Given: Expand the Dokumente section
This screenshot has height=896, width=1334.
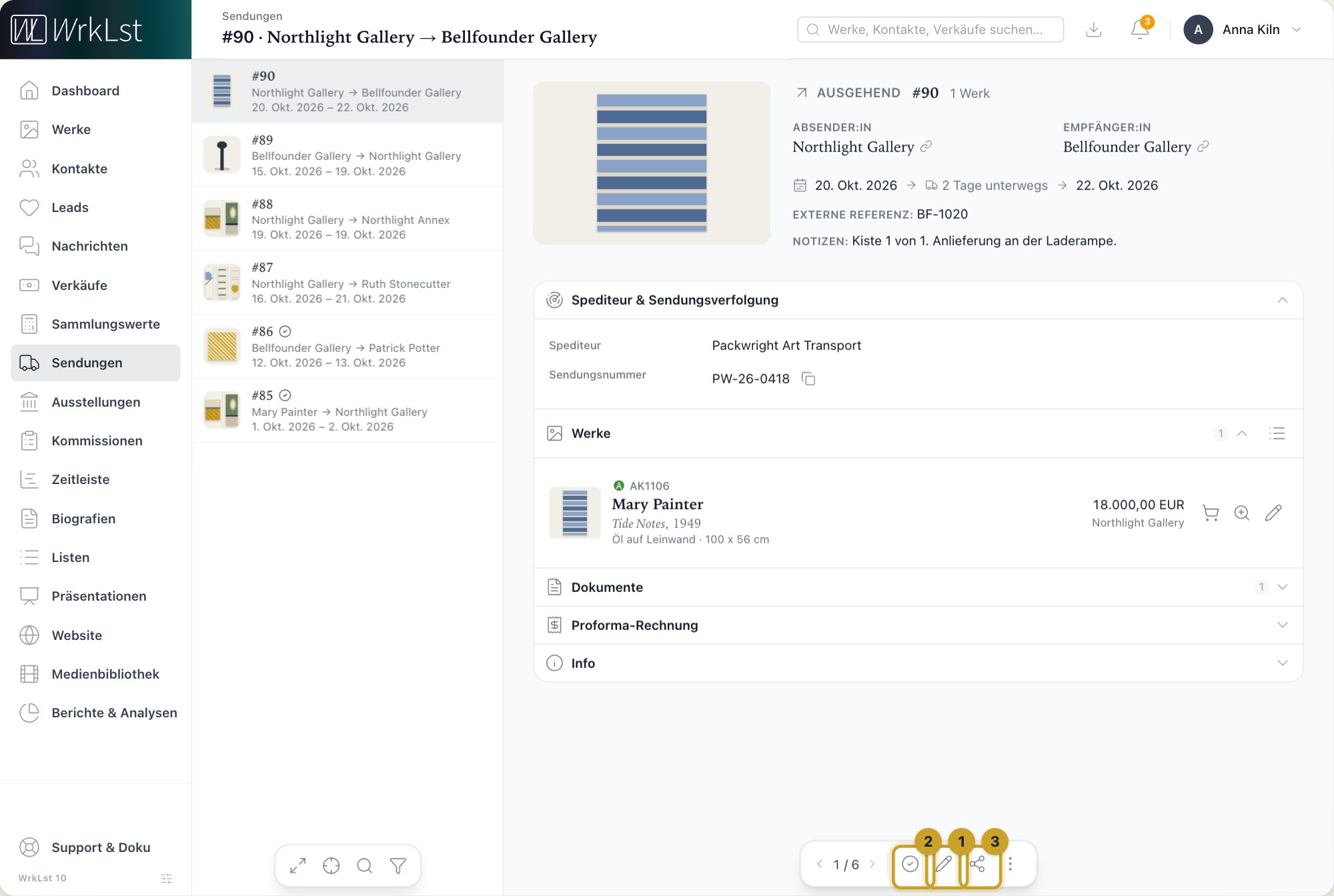Looking at the screenshot, I should pyautogui.click(x=918, y=587).
